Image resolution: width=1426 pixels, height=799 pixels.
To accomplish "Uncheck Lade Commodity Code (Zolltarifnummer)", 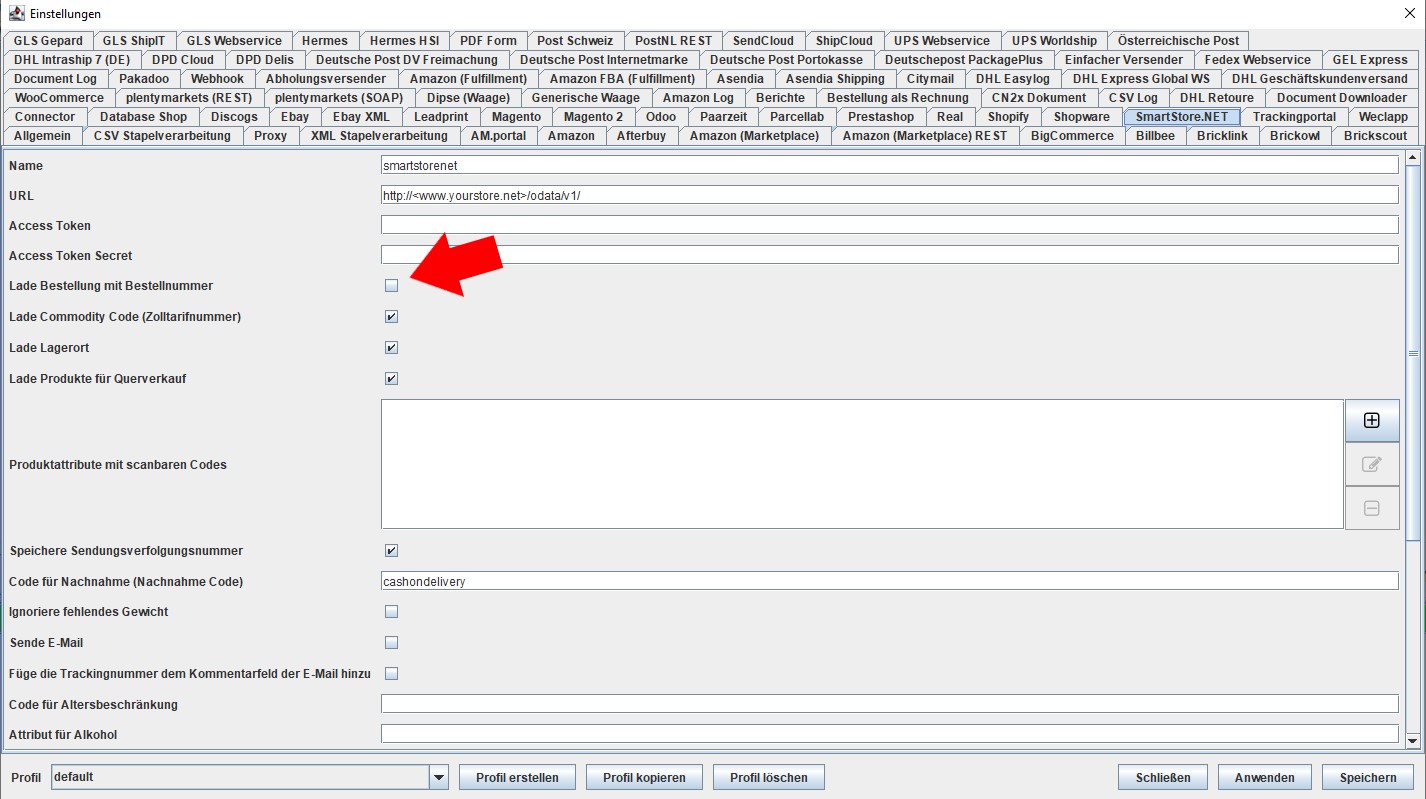I will 391,317.
